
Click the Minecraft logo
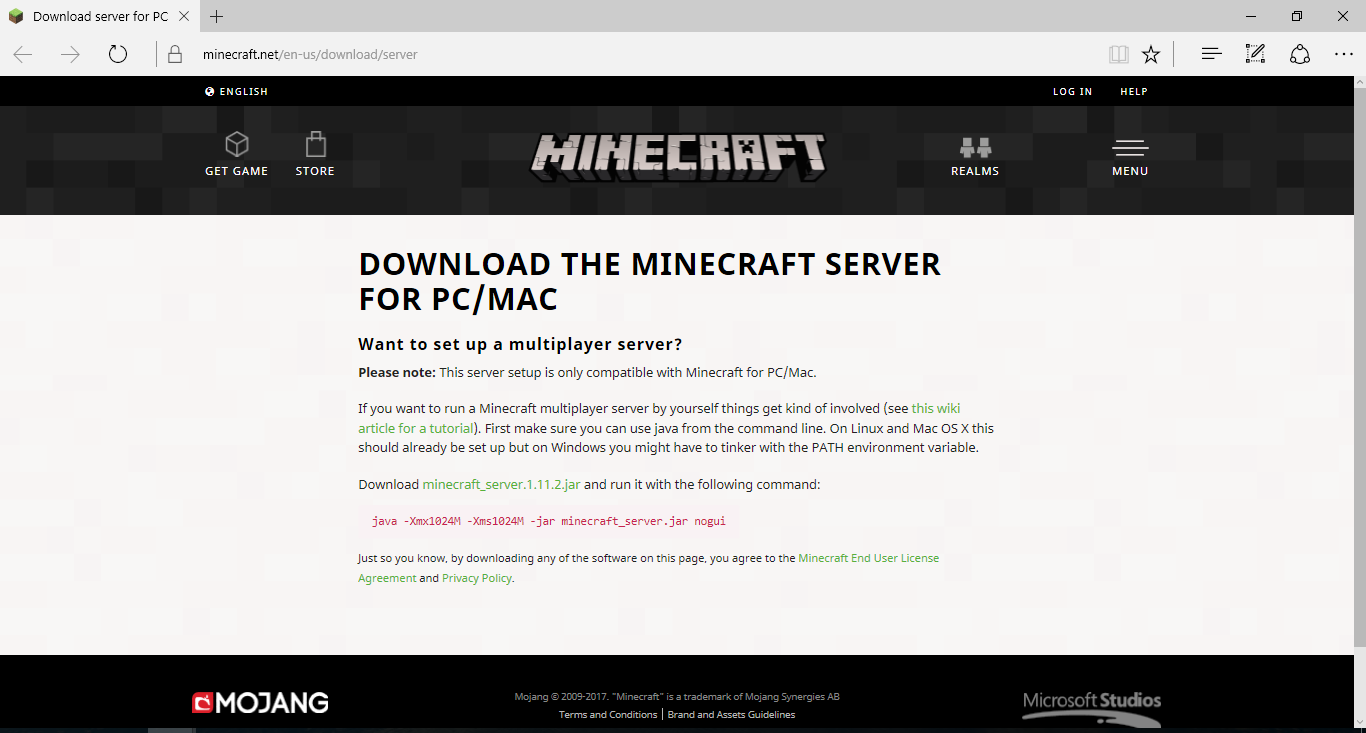pyautogui.click(x=679, y=159)
